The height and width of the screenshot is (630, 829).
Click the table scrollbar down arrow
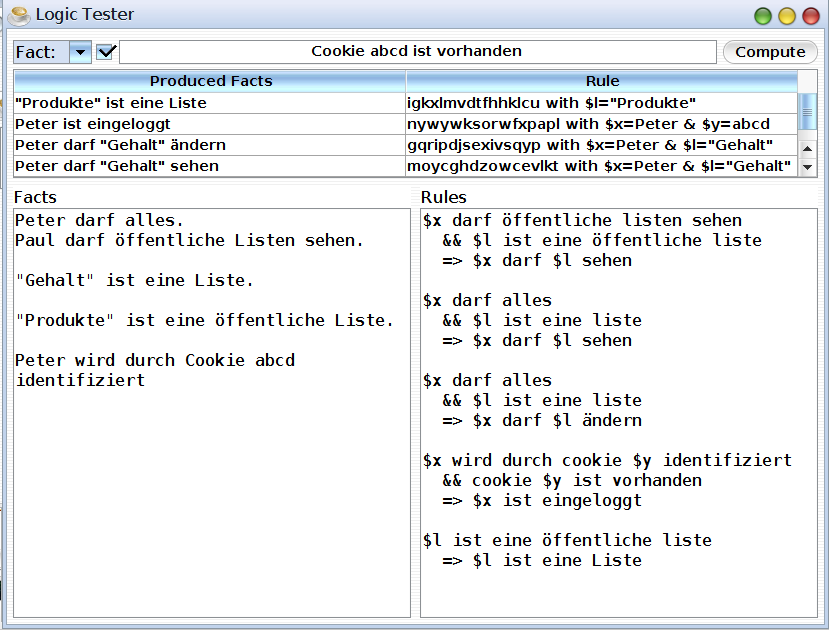point(808,167)
